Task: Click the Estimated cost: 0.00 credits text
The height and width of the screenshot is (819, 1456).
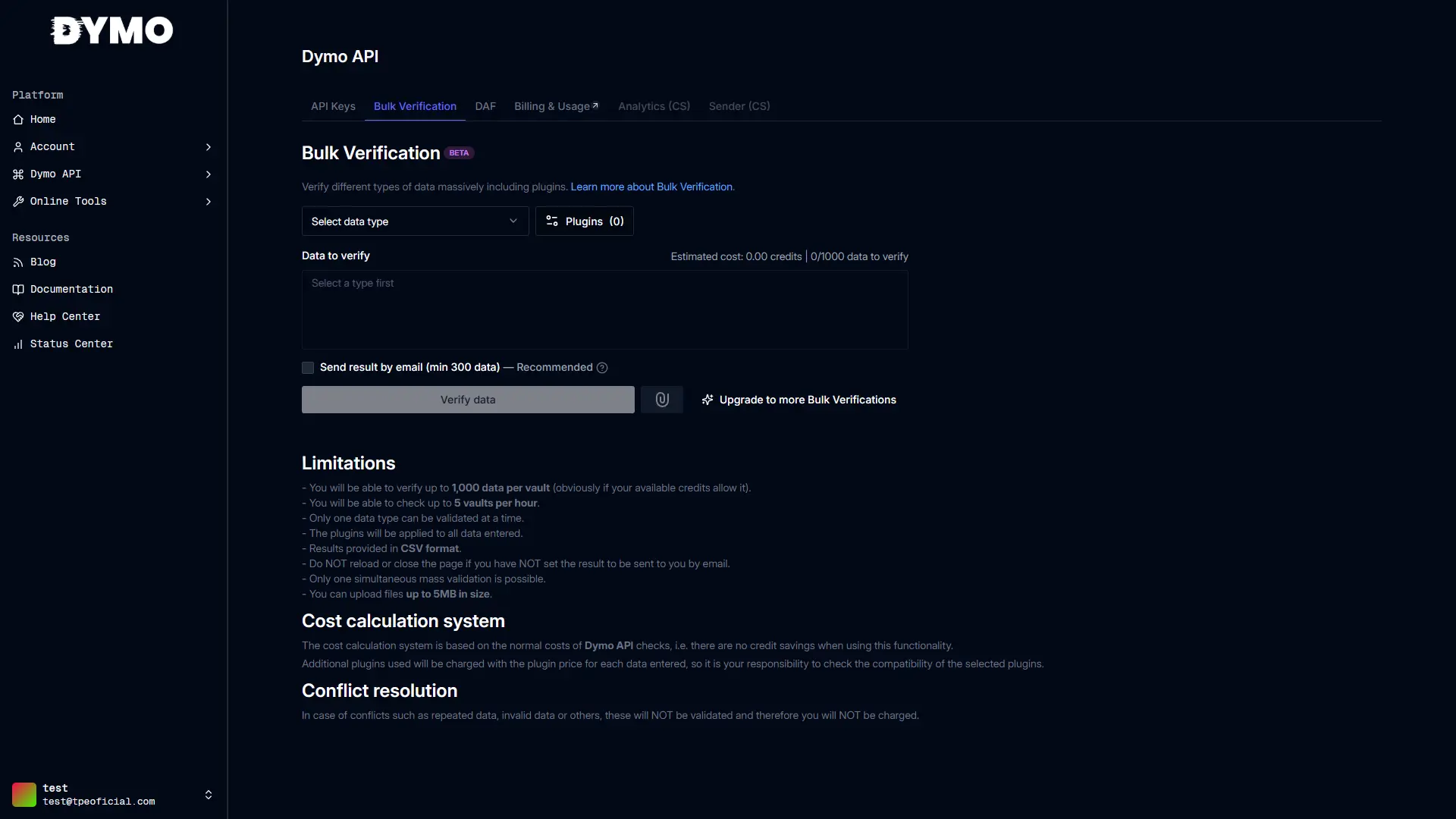Action: point(736,257)
